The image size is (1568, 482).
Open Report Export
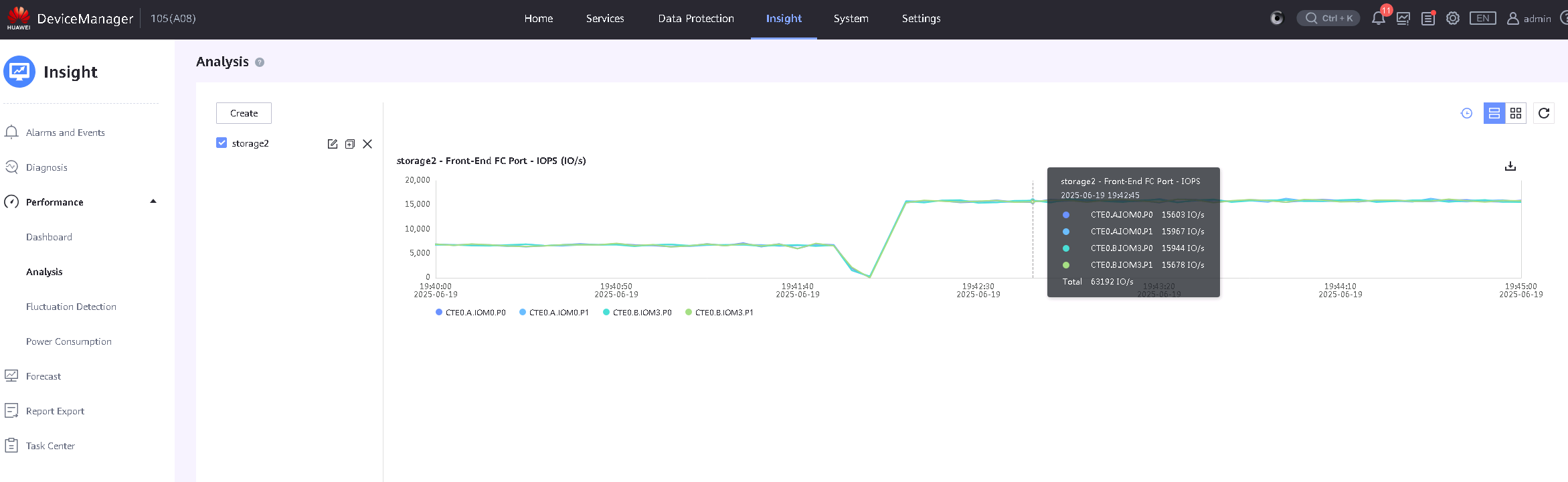click(x=55, y=411)
